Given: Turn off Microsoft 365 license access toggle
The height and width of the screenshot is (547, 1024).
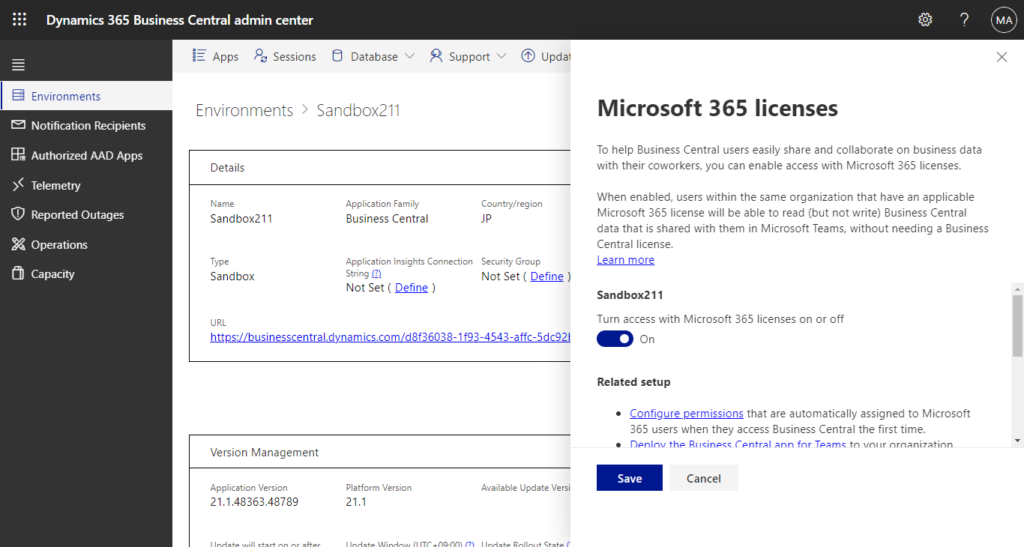Looking at the screenshot, I should tap(615, 339).
